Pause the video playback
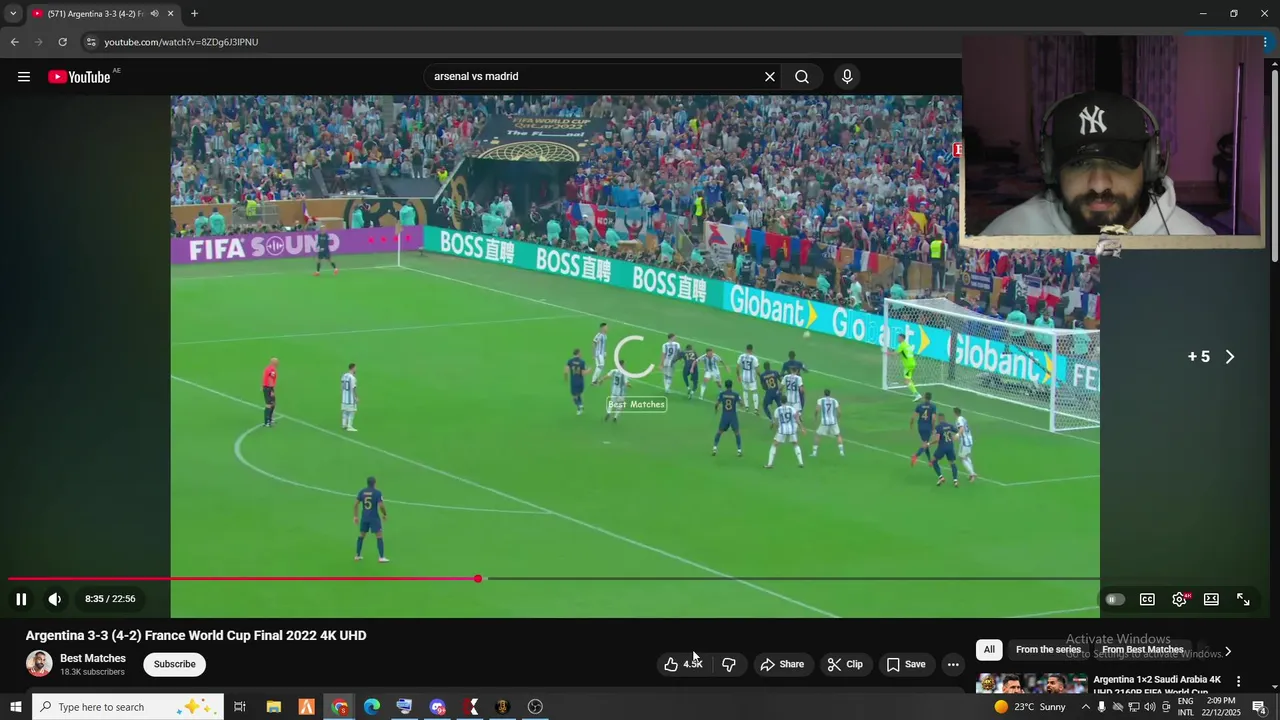Screen dimensions: 1280x720 click(x=21, y=599)
